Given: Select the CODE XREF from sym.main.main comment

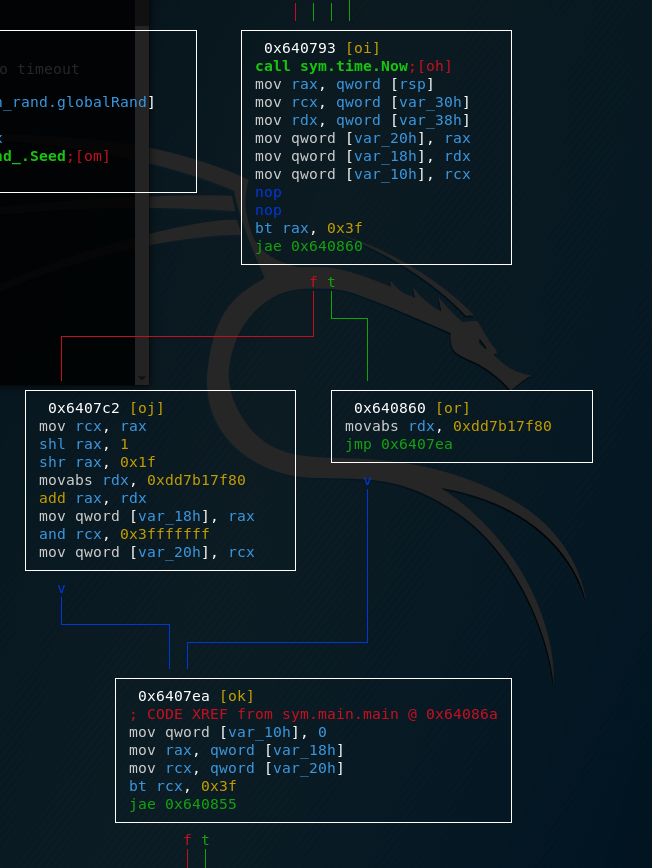Looking at the screenshot, I should 313,714.
